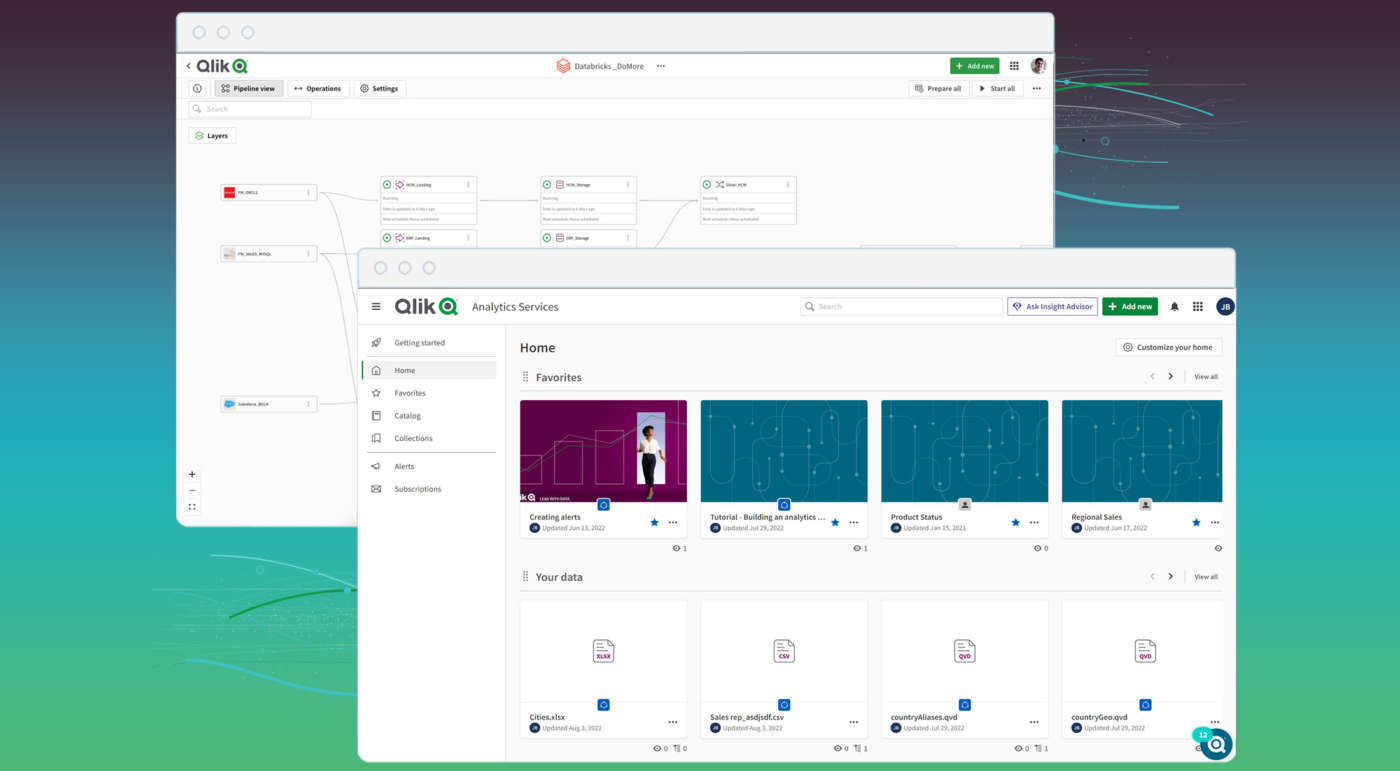The image size is (1400, 771).
Task: Click the Customize your home button
Action: point(1168,347)
